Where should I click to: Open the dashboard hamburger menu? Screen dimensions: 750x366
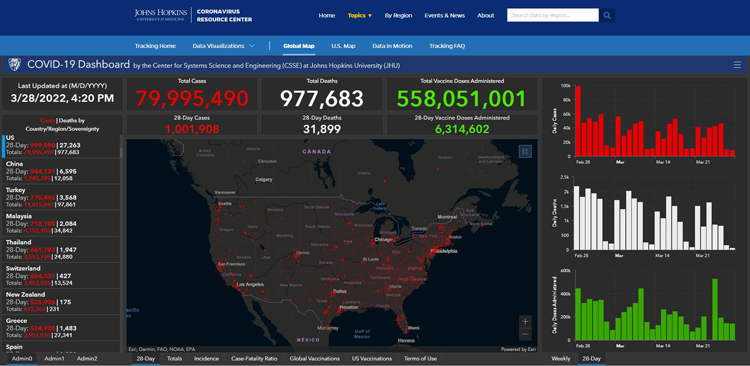pyautogui.click(x=737, y=65)
